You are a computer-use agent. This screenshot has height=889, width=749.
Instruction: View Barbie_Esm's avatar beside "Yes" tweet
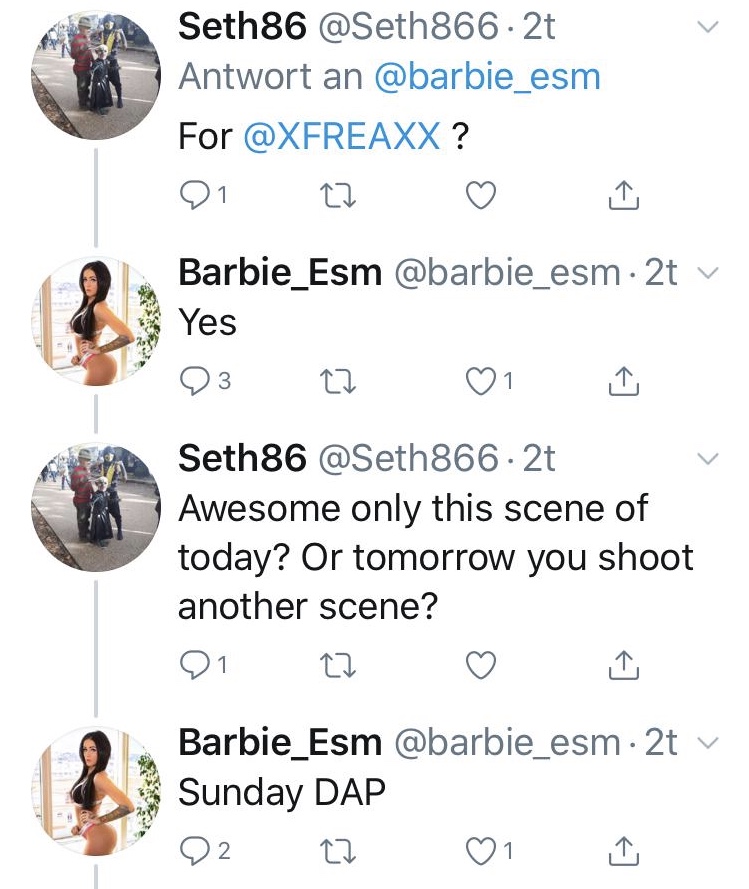(x=95, y=323)
